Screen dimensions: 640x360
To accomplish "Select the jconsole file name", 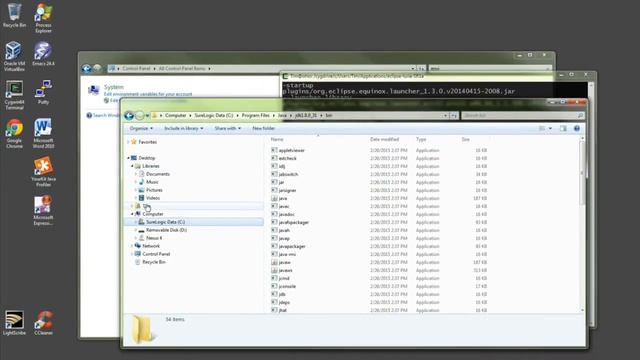I will 287,287.
